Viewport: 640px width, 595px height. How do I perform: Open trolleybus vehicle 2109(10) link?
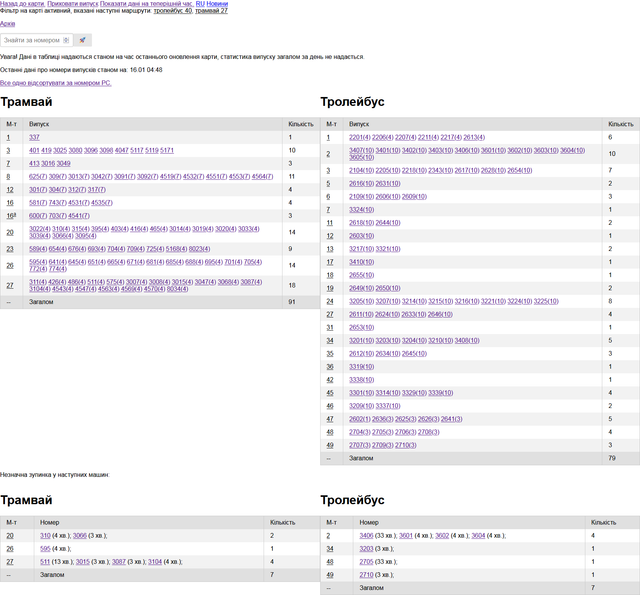point(362,197)
